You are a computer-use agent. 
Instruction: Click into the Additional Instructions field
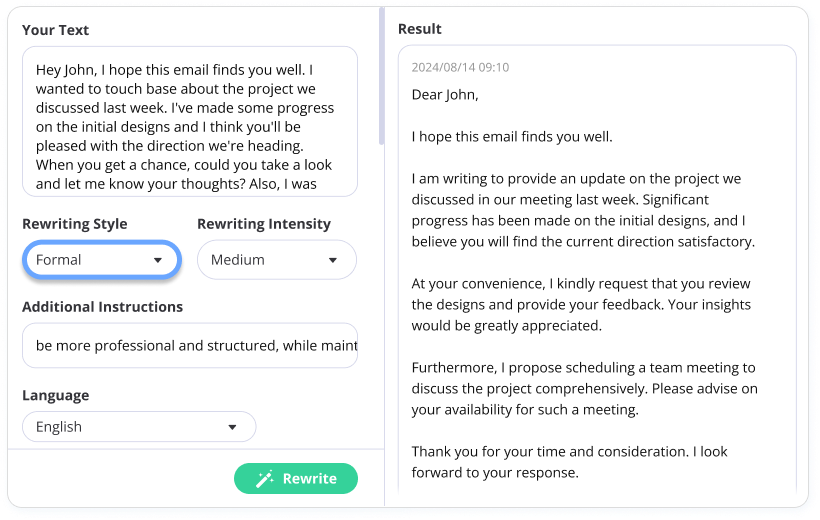click(x=189, y=345)
